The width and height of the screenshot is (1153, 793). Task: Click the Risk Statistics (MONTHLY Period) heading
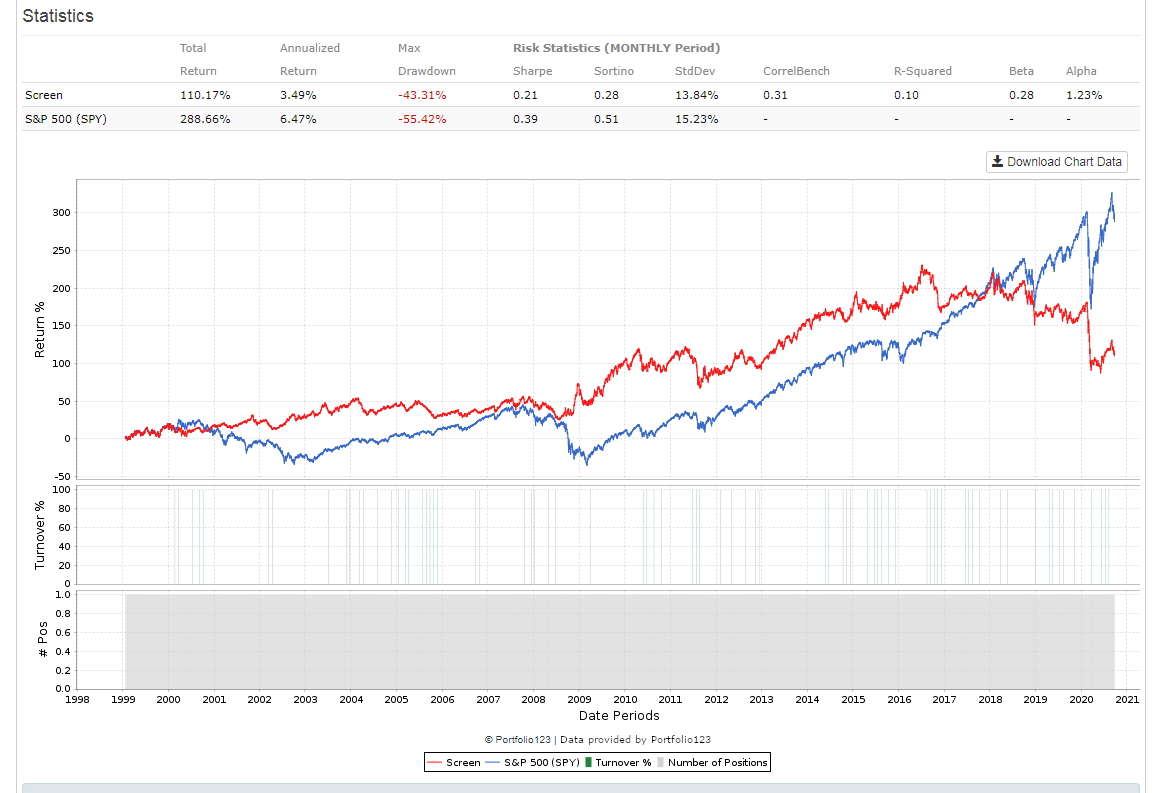coord(616,48)
